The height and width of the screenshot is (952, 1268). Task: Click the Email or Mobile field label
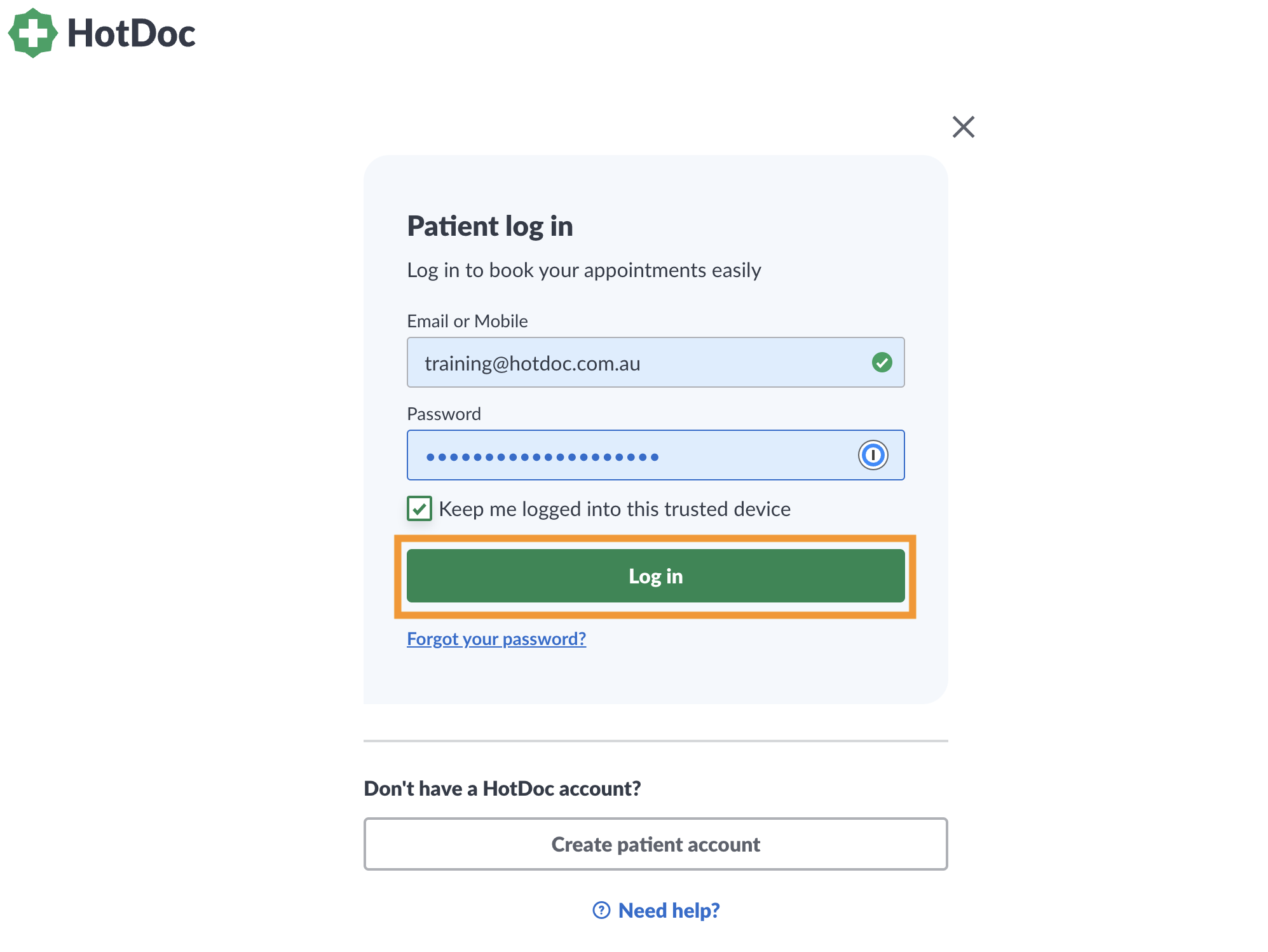(x=467, y=321)
